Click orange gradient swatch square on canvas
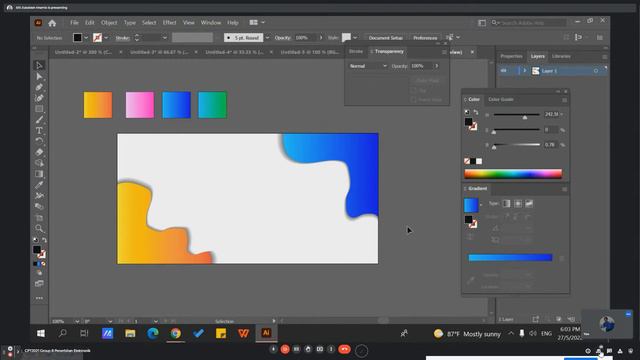The image size is (640, 360). (x=98, y=105)
